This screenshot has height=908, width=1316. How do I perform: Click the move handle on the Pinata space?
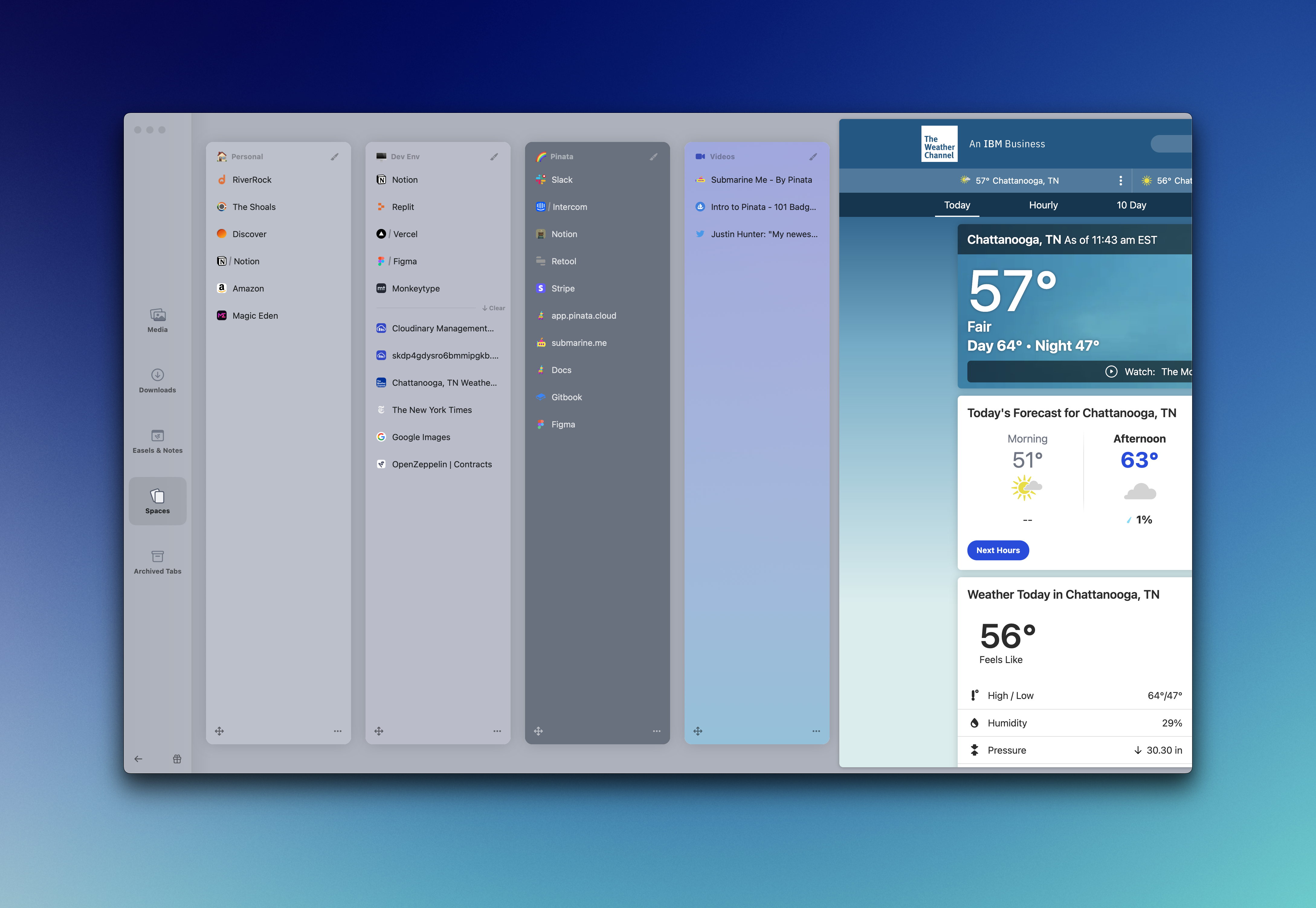point(538,731)
